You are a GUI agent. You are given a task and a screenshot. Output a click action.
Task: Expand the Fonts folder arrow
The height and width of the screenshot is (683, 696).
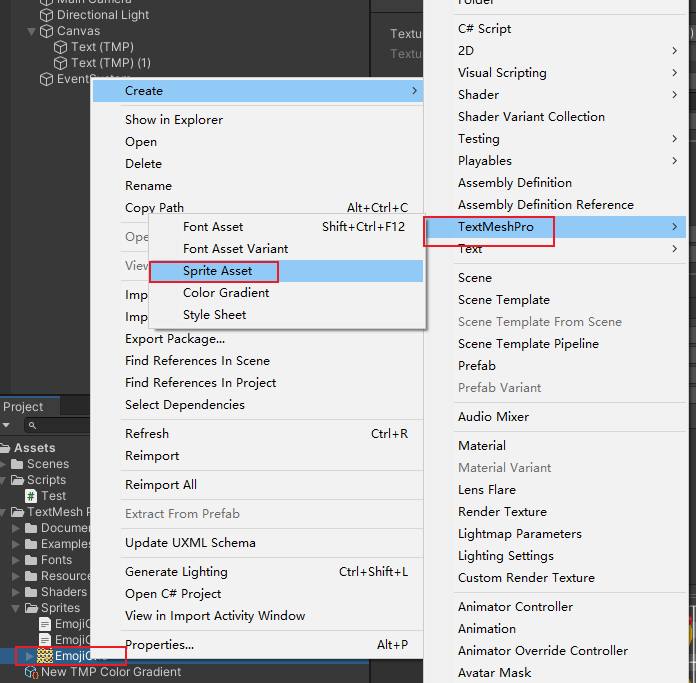(16, 560)
